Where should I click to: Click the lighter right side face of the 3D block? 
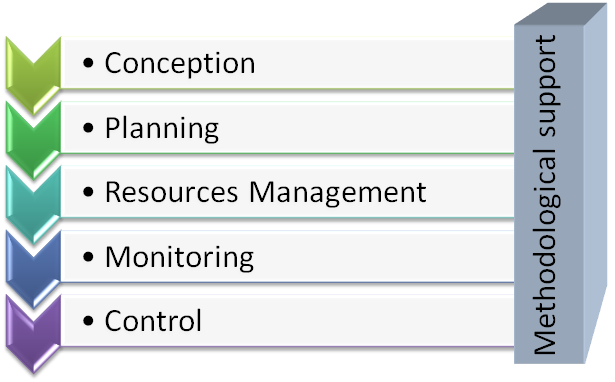point(595,184)
